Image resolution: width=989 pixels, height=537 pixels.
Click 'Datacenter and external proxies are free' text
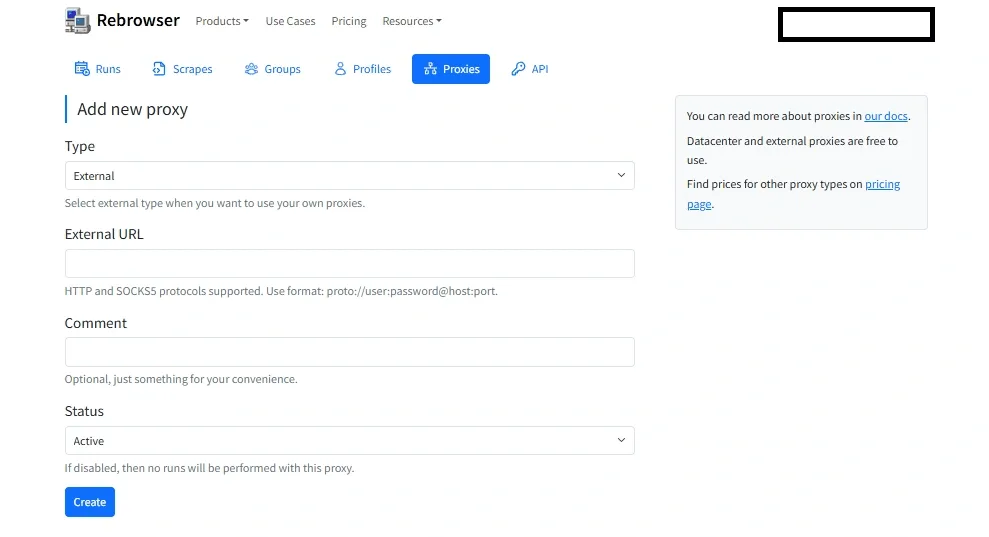tap(792, 150)
